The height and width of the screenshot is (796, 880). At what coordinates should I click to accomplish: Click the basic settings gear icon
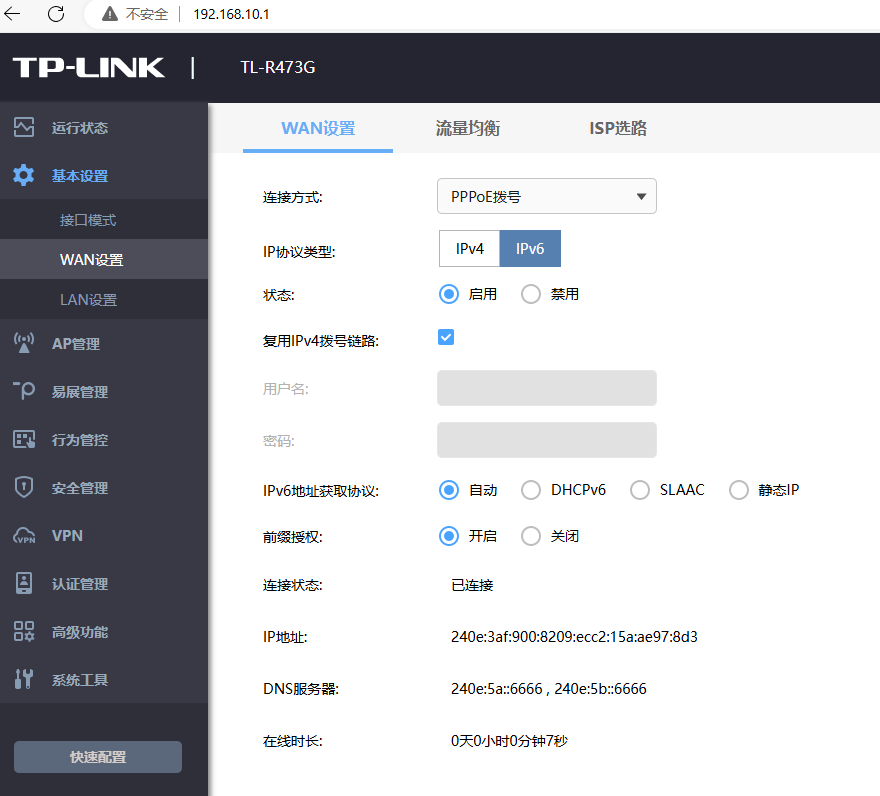tap(24, 176)
